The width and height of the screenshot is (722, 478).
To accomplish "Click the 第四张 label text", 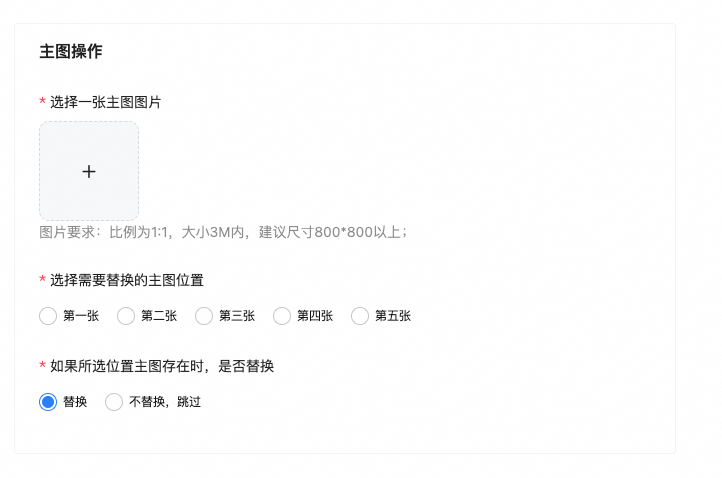I will pyautogui.click(x=315, y=316).
